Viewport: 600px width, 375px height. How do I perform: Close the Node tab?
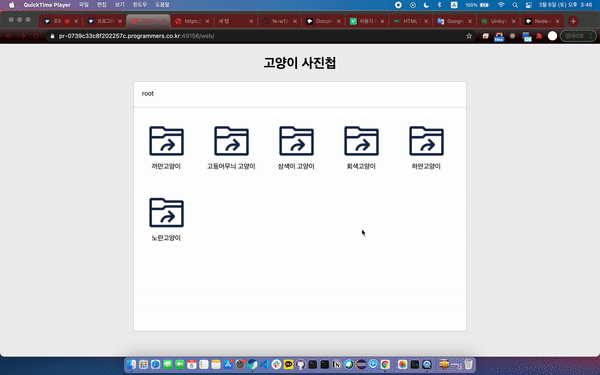(x=557, y=21)
